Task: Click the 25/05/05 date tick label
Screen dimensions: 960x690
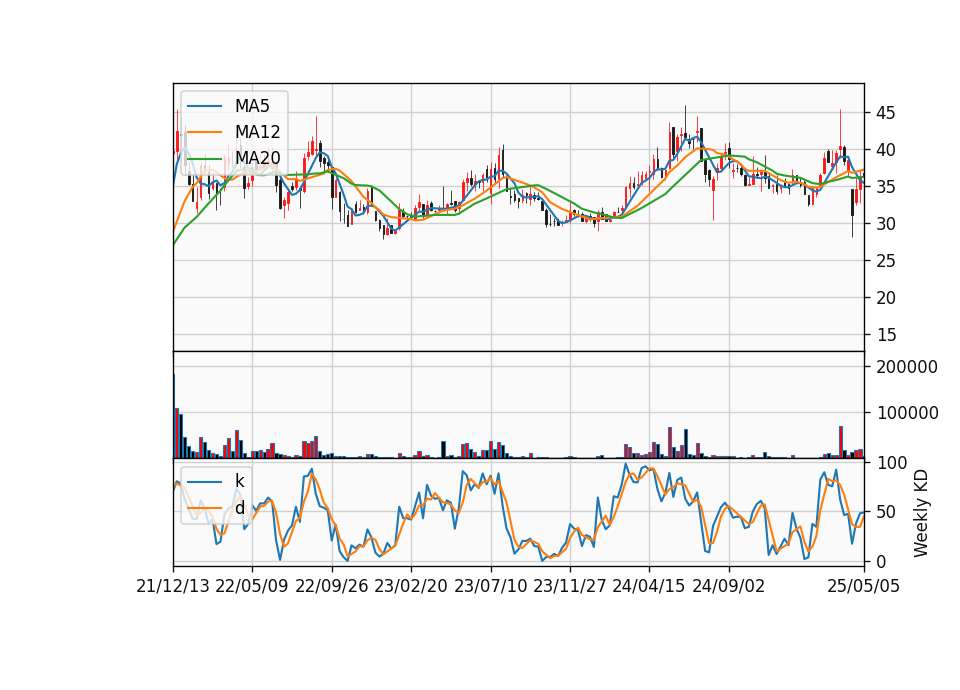Action: (864, 586)
